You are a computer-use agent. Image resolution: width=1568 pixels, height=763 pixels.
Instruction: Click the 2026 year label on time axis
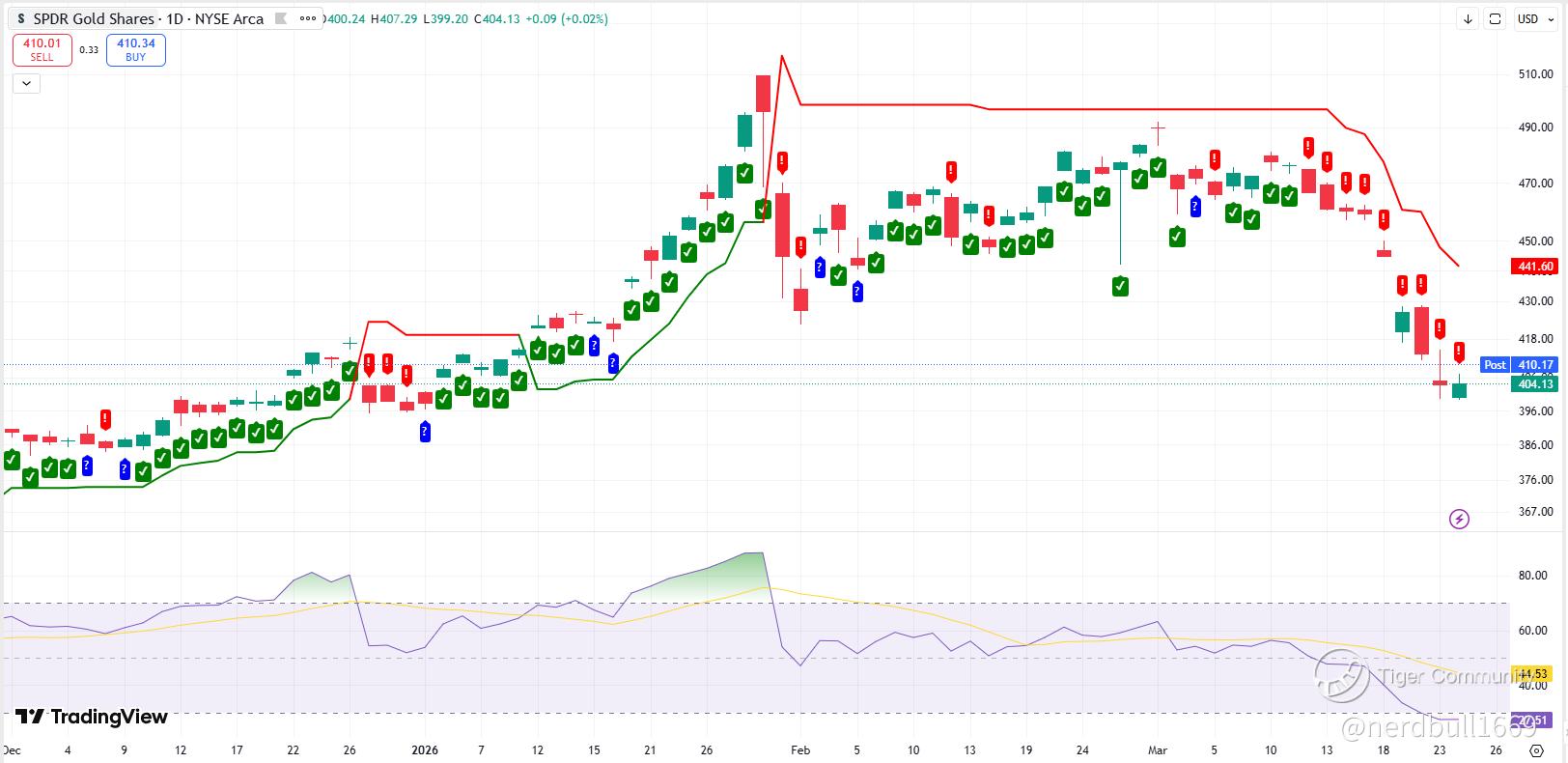(425, 750)
